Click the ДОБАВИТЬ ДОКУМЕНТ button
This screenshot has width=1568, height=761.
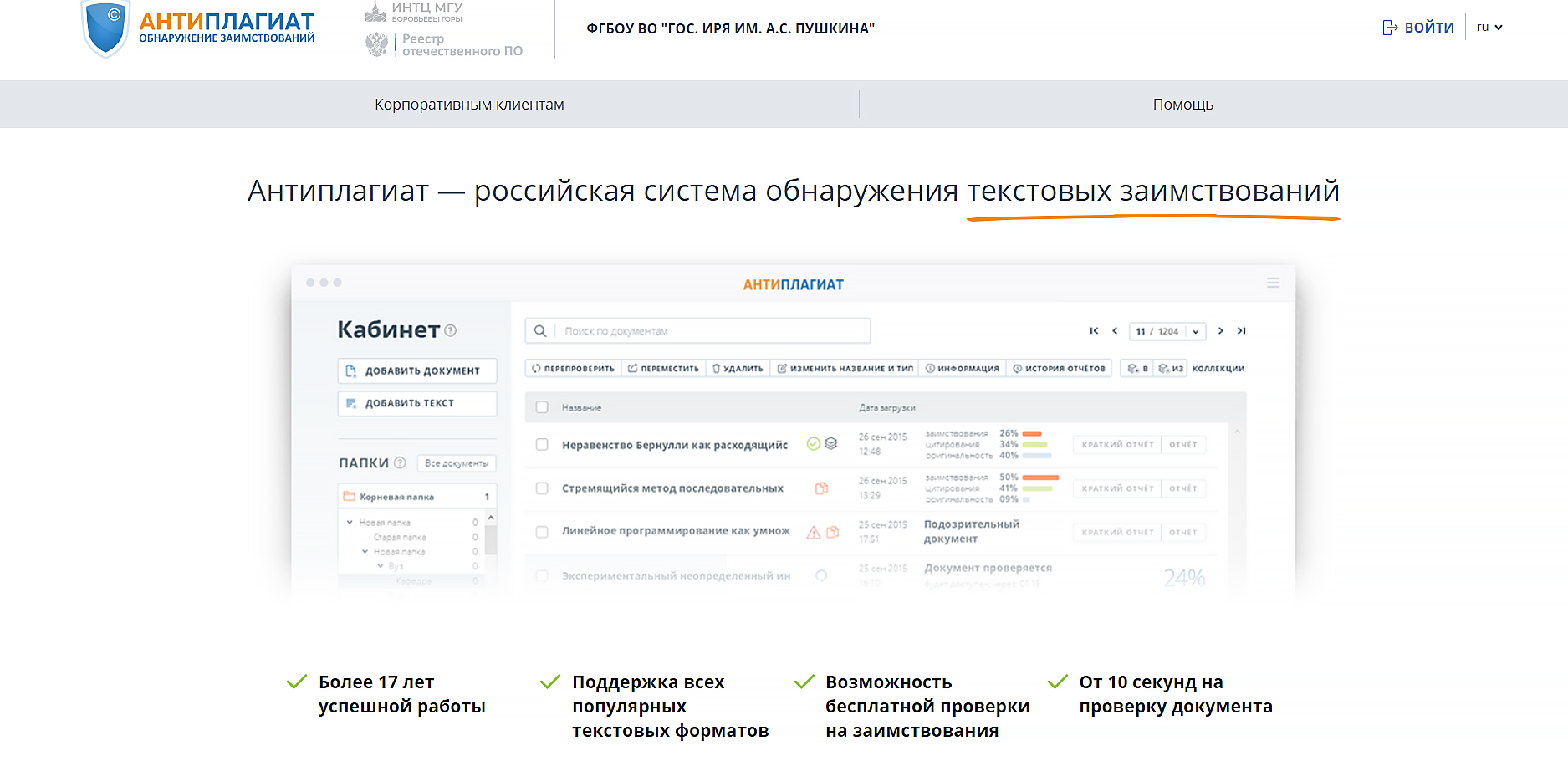[417, 370]
